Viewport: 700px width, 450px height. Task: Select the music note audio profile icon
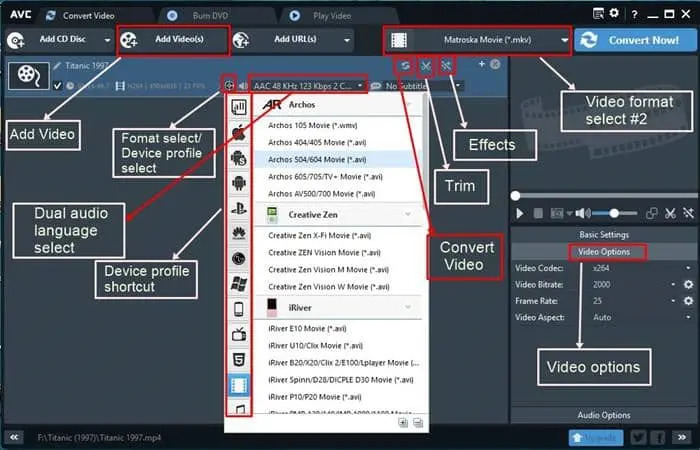click(239, 408)
